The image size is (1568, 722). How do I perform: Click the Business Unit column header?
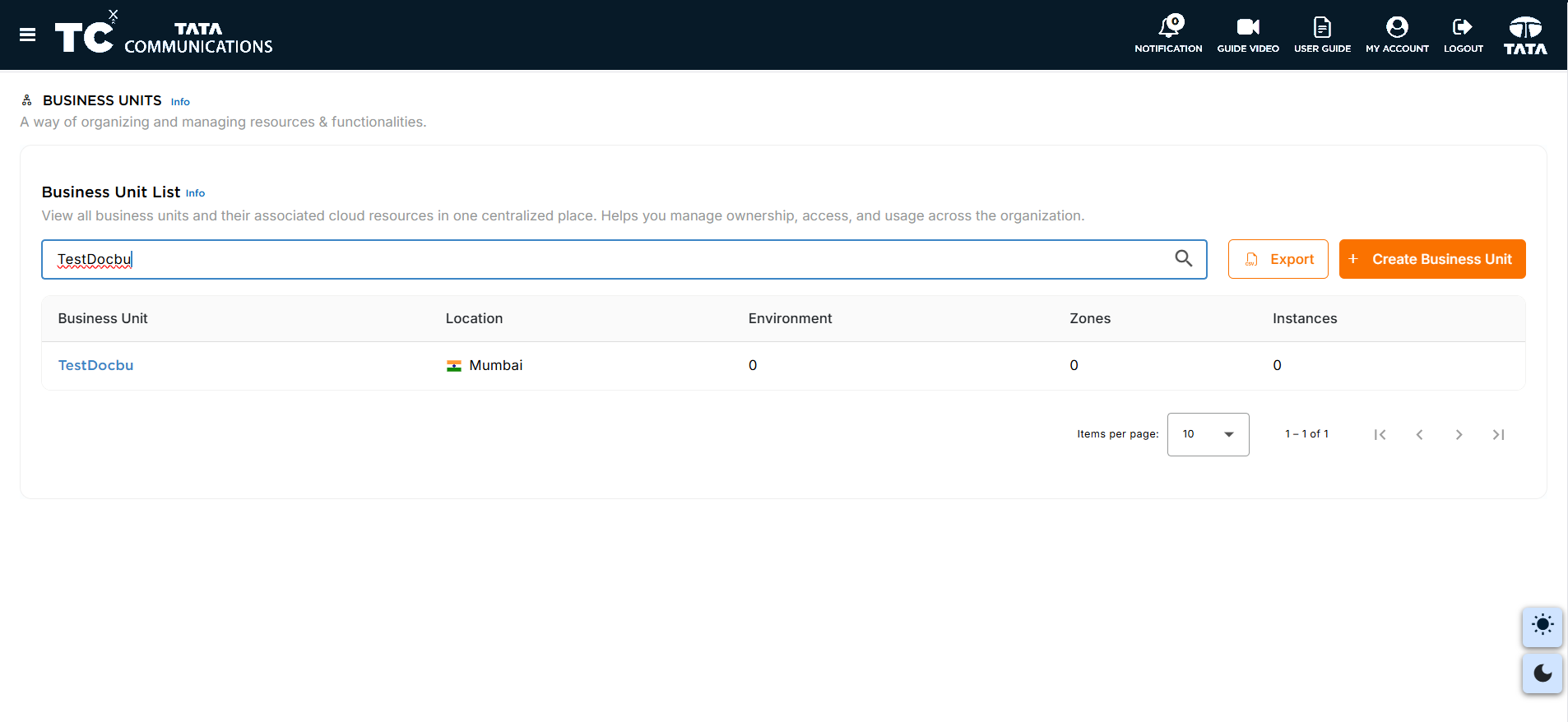pos(103,318)
